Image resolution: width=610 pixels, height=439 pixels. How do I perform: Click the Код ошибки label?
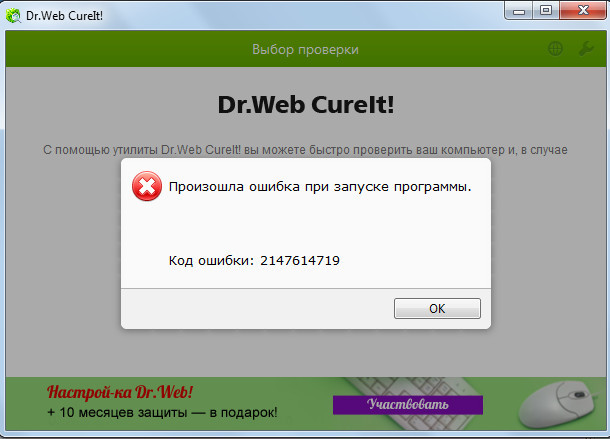pyautogui.click(x=212, y=261)
